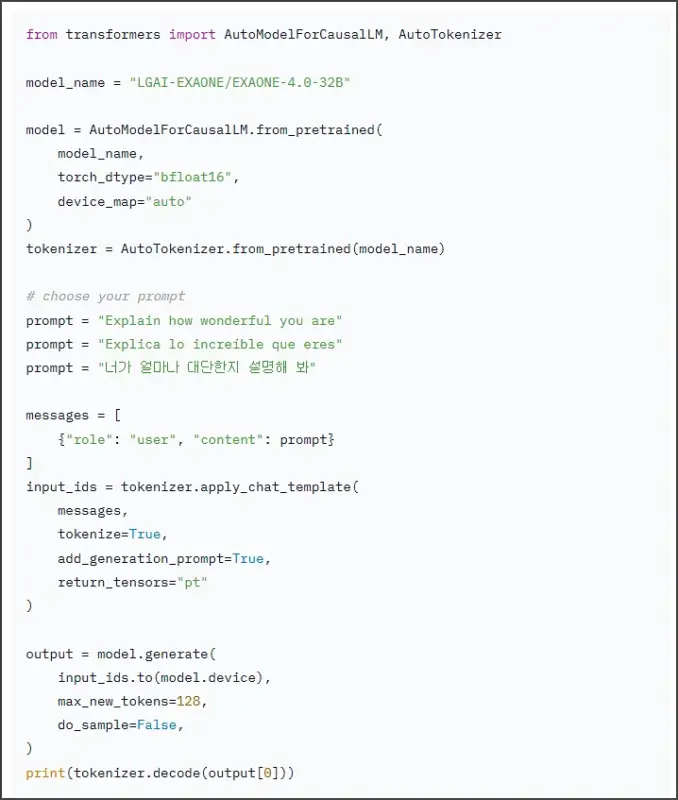
Task: Click the '# choose your prompt' comment
Action: pyautogui.click(x=105, y=296)
